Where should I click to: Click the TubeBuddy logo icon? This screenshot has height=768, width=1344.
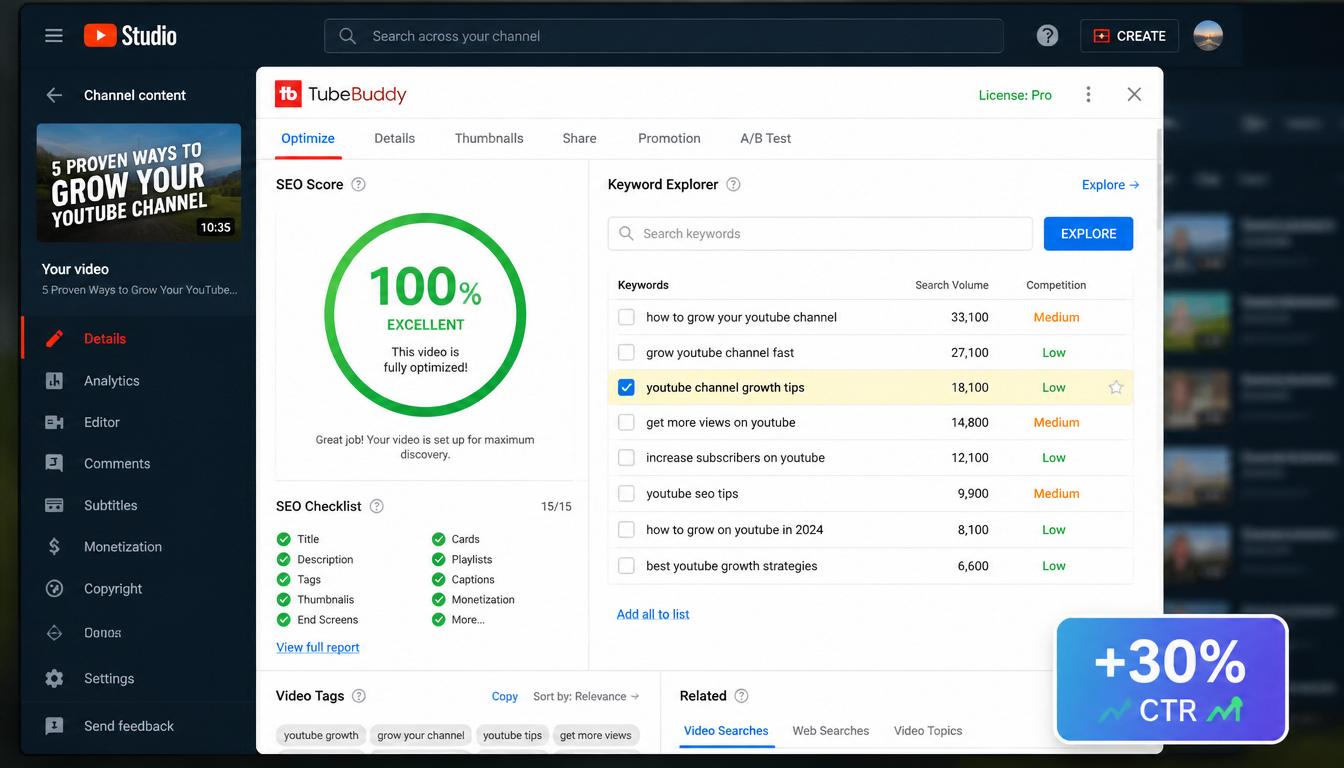coord(288,94)
